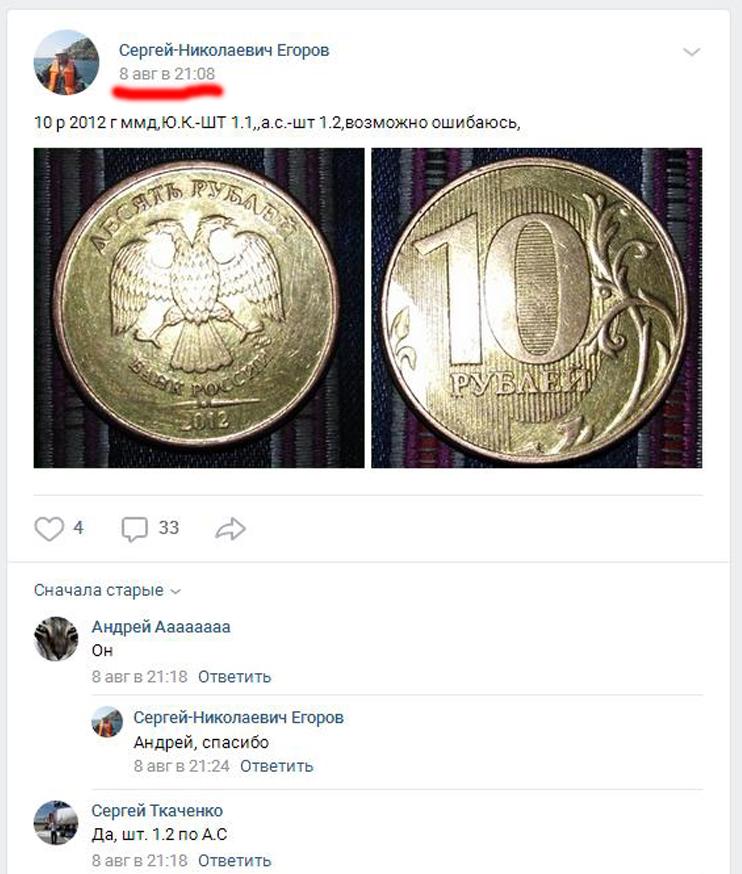Screen dimensions: 742x874
Task: Open the post options chevron menu
Action: pyautogui.click(x=691, y=52)
